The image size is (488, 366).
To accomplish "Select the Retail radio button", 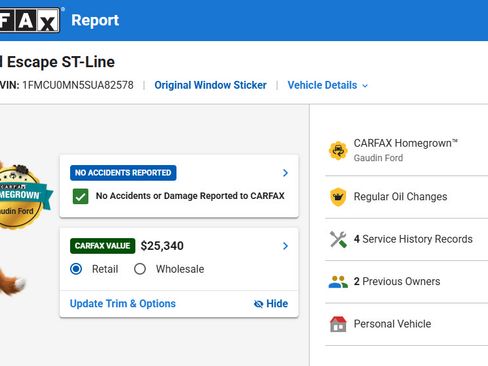I will click(x=76, y=269).
